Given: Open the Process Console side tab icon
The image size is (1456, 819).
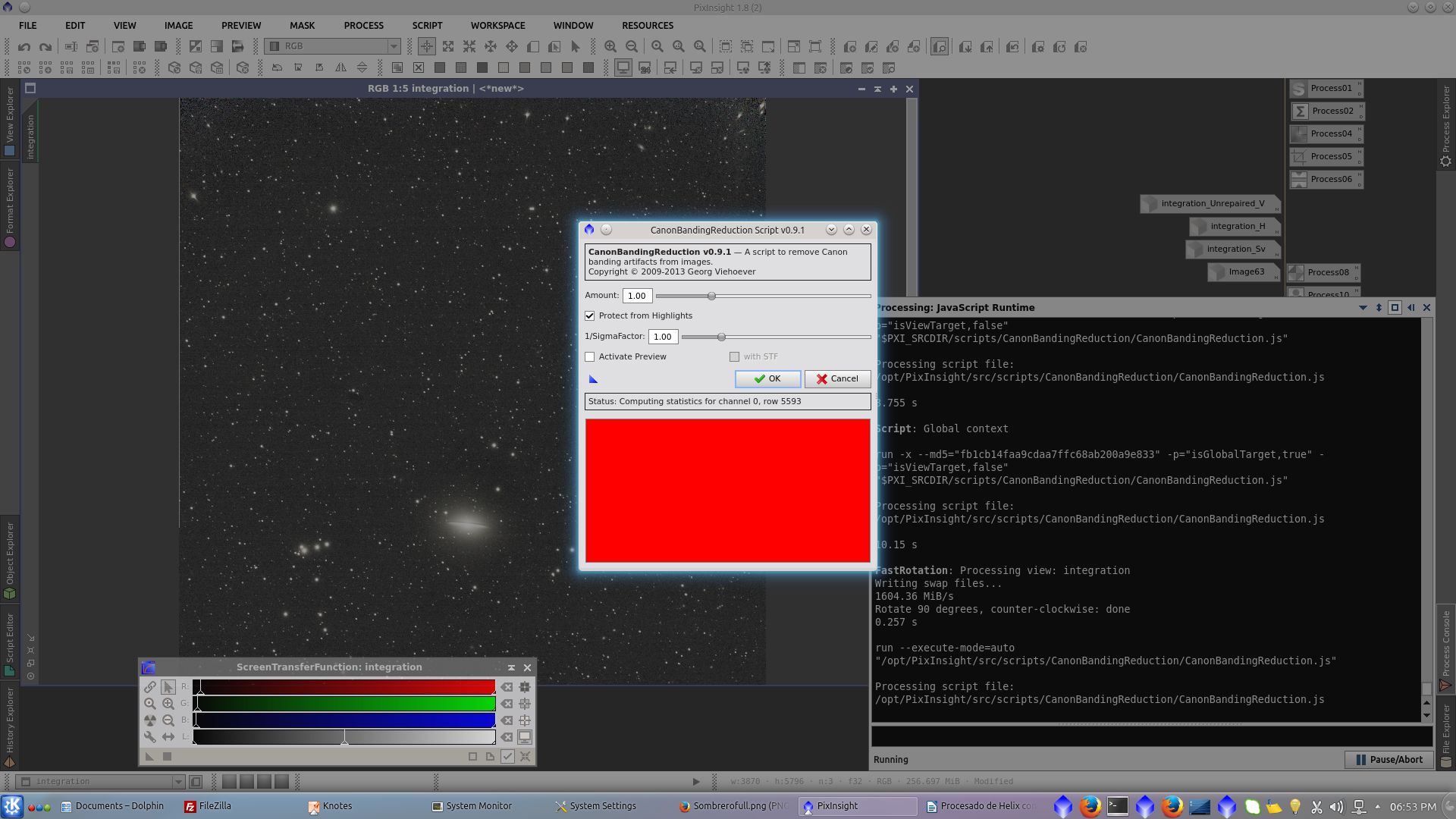Looking at the screenshot, I should 1446,686.
